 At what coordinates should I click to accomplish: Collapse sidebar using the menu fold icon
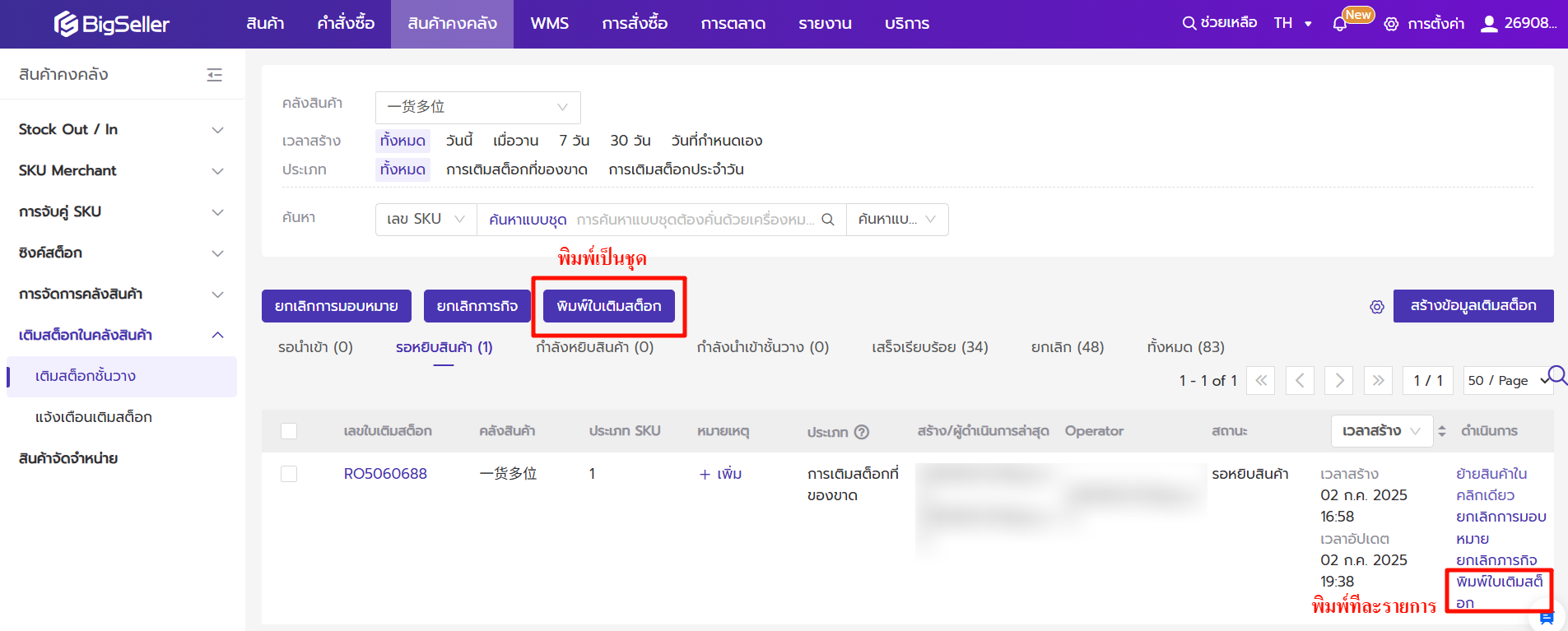tap(215, 75)
